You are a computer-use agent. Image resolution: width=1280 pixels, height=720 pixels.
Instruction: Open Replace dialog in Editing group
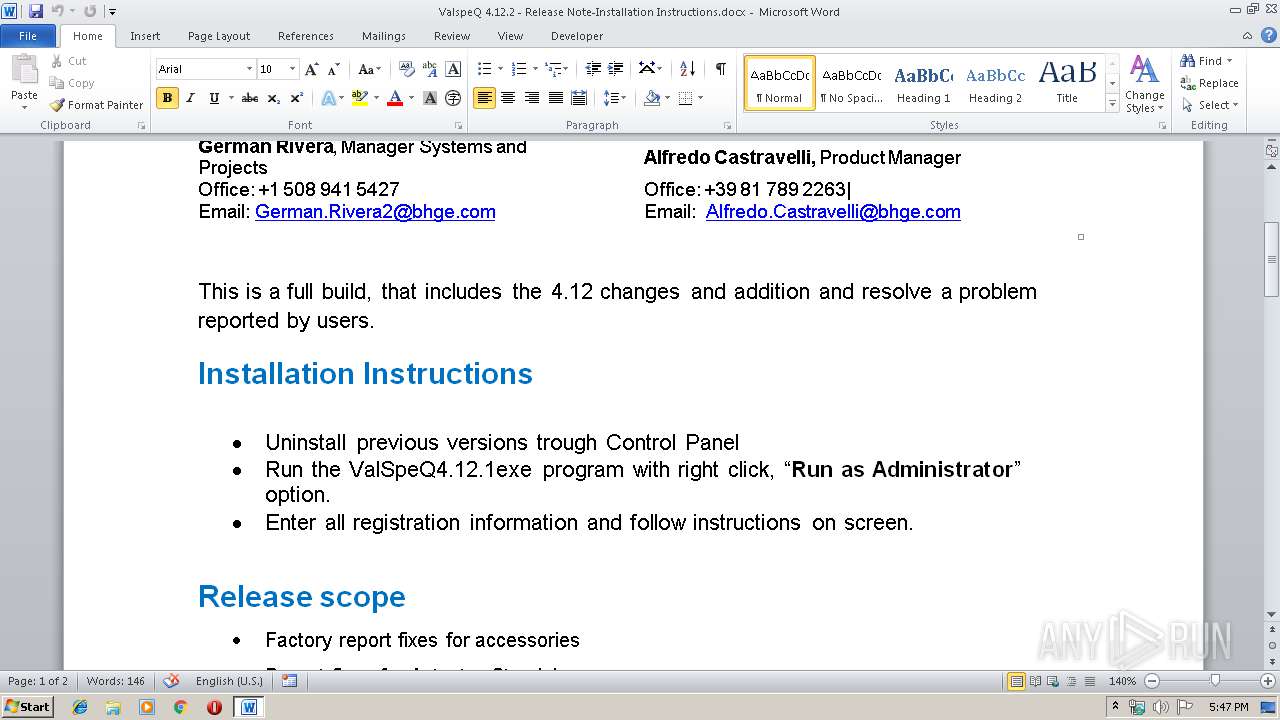1209,83
